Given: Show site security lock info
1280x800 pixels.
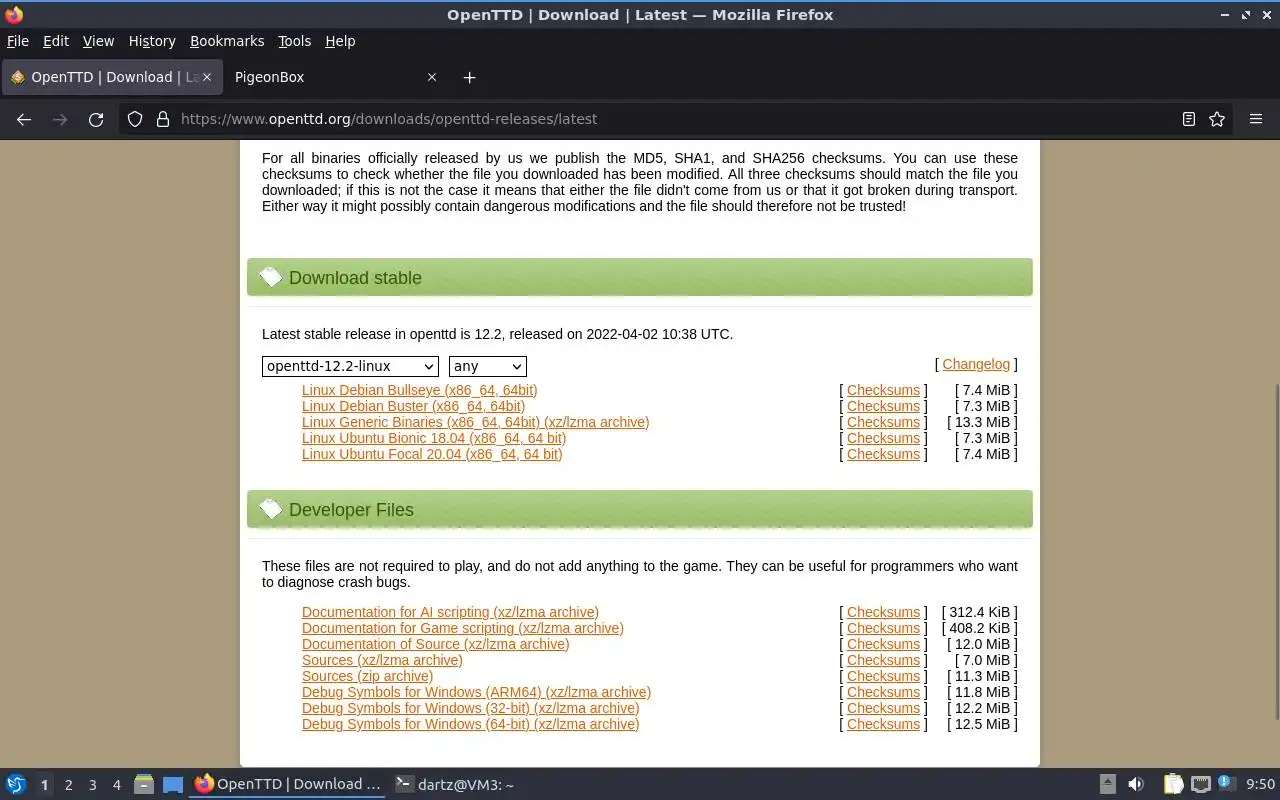Looking at the screenshot, I should click(163, 119).
